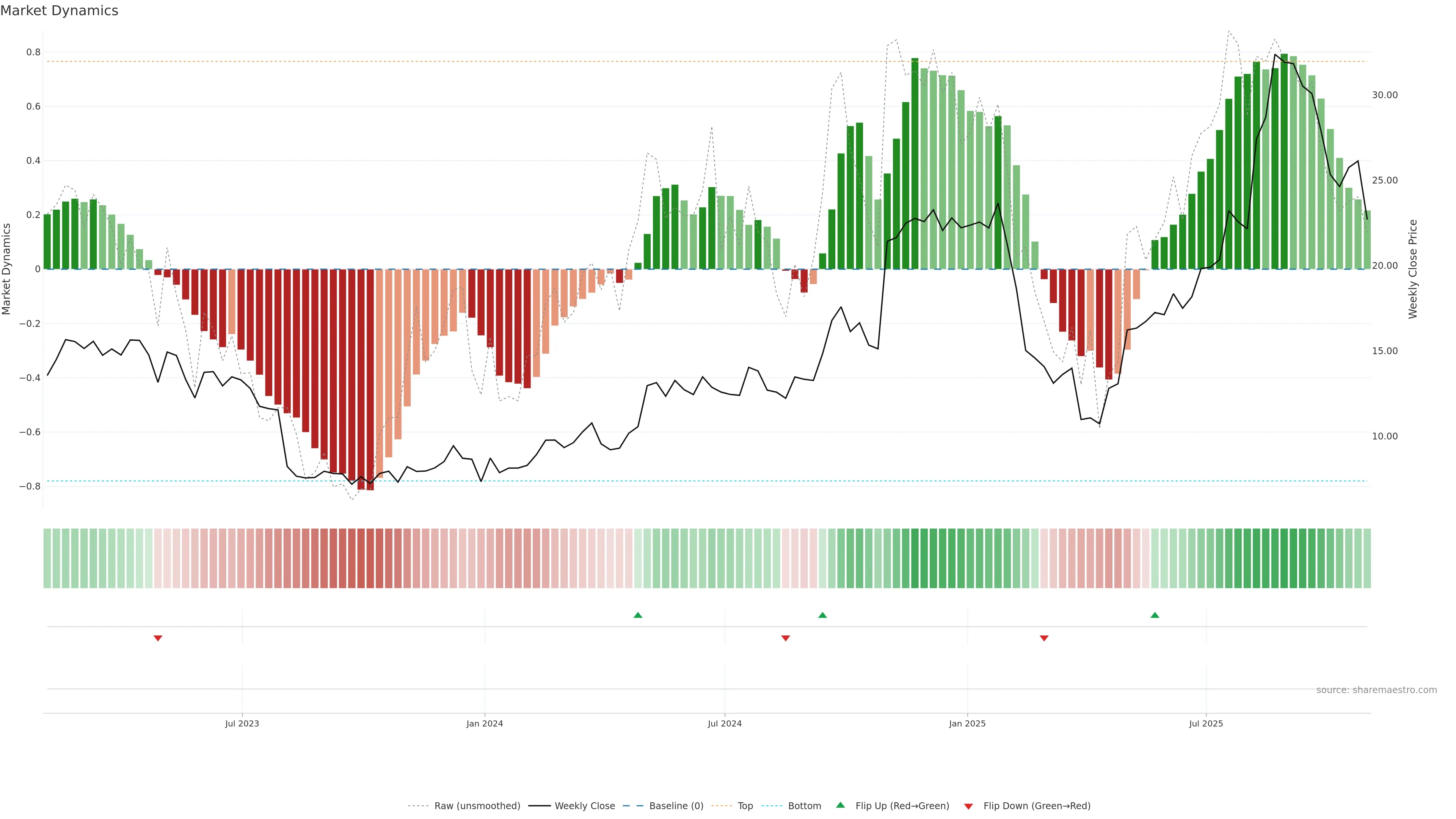Click the darkest red heat strip cell
This screenshot has height=819, width=1456.
(x=370, y=559)
